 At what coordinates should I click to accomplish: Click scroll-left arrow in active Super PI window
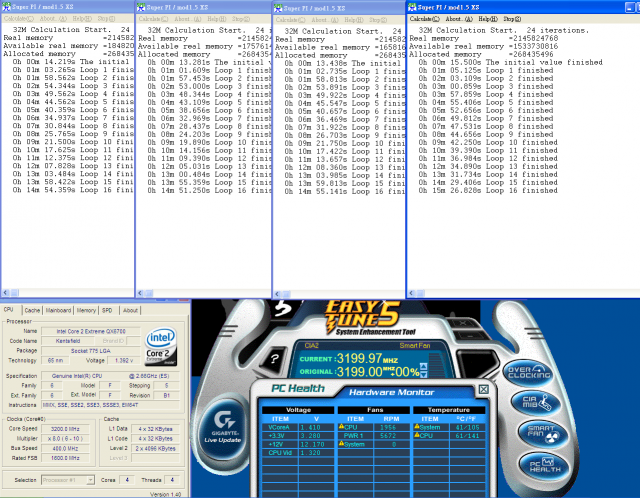[411, 293]
